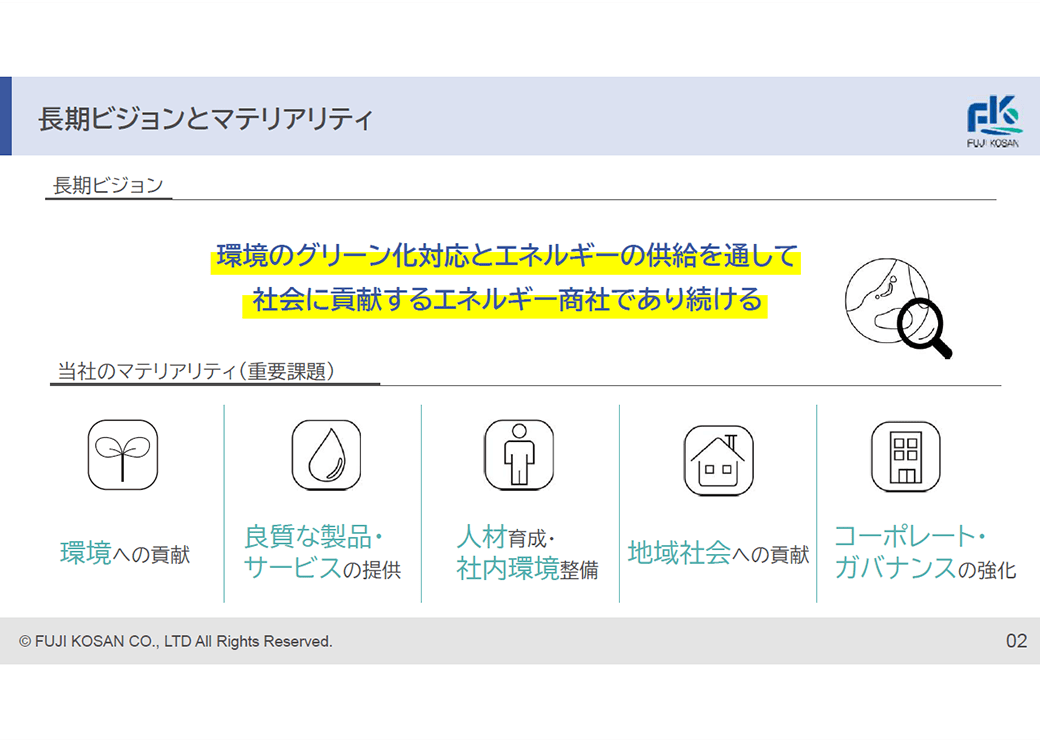Select the 地域社会への貢献 label

tap(718, 554)
